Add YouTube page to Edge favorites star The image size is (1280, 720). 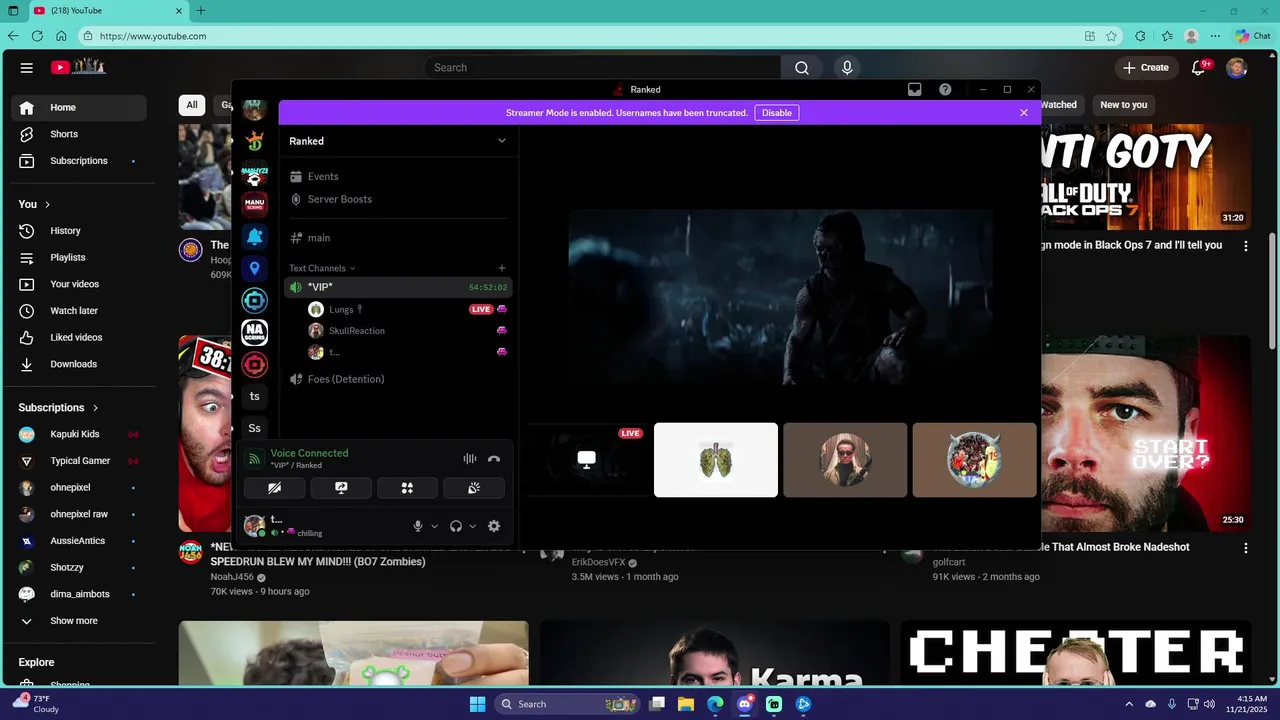point(1111,36)
